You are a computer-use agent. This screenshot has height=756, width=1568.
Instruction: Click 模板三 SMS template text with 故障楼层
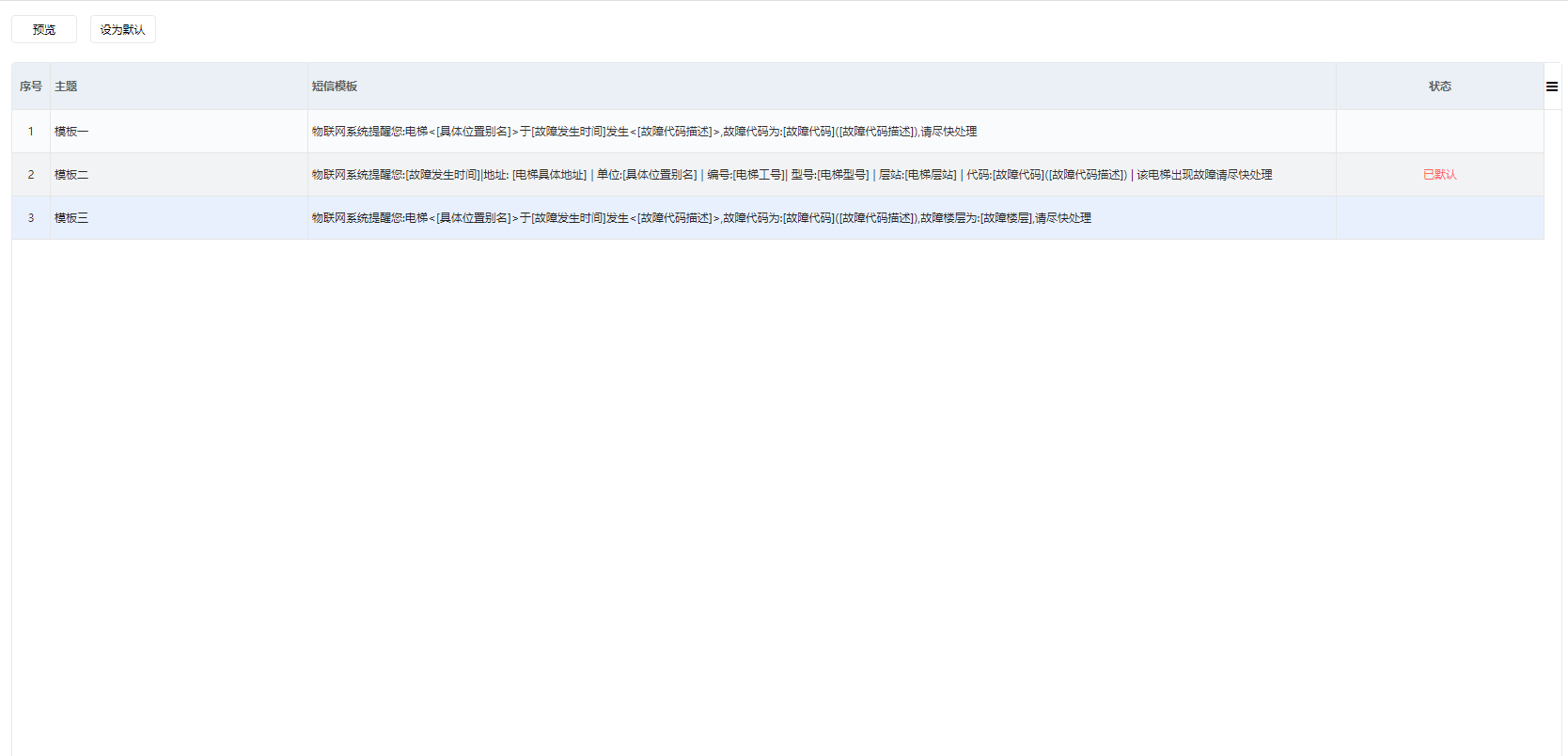pos(701,218)
